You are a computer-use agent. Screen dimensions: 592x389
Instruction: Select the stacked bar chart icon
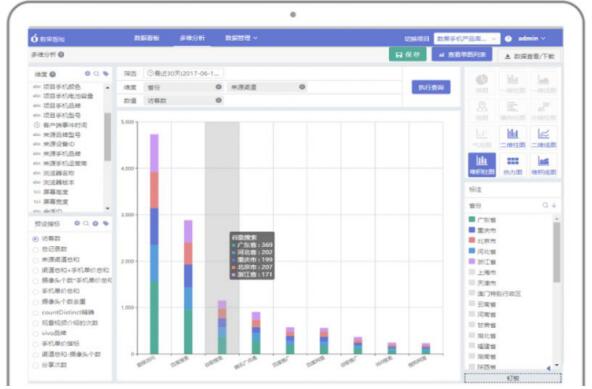482,165
